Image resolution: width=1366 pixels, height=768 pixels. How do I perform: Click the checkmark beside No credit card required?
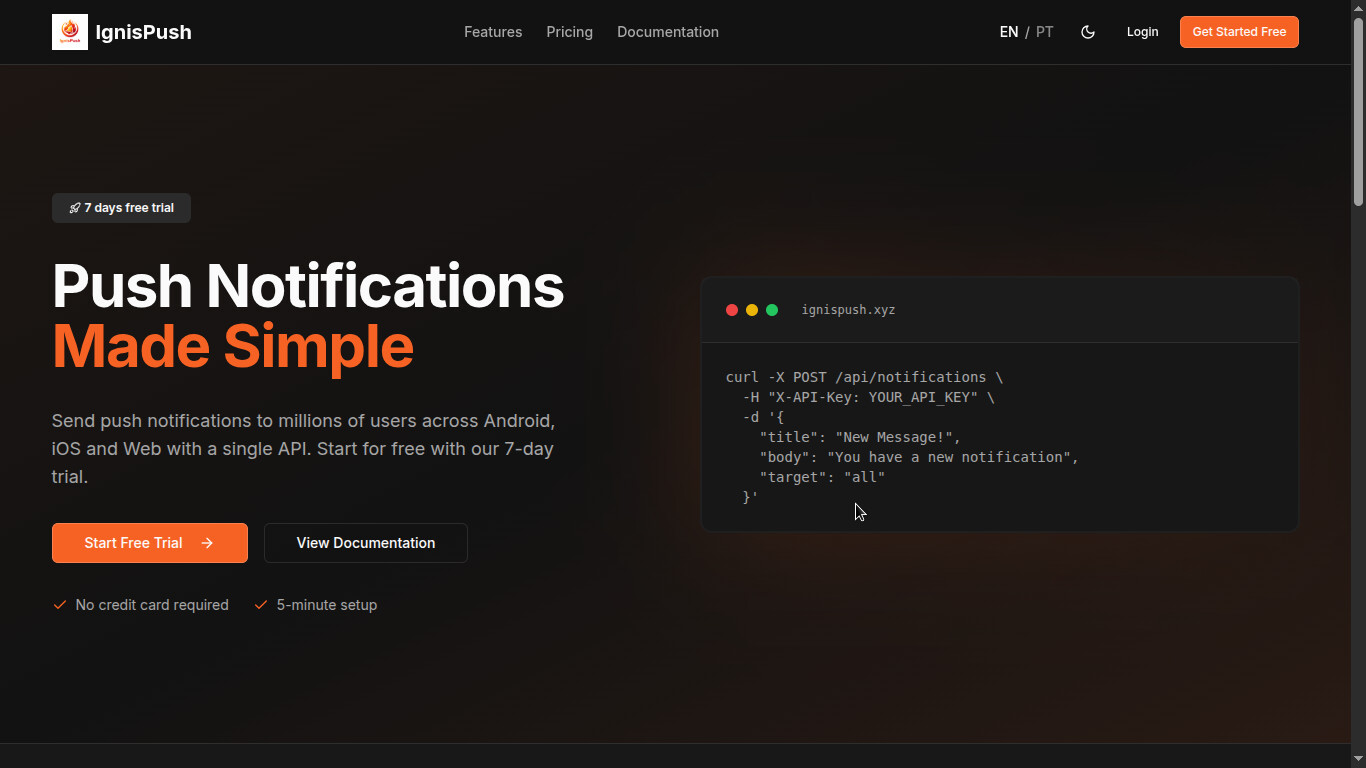click(59, 604)
